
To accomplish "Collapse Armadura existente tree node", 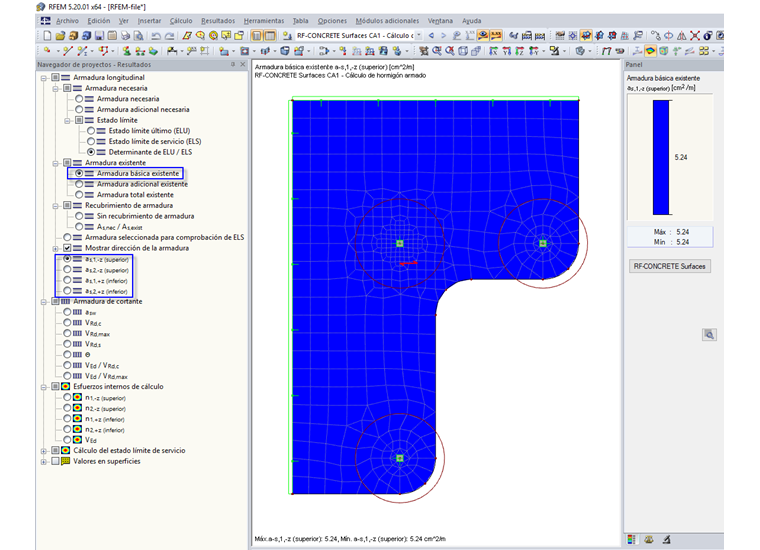I will [x=55, y=163].
